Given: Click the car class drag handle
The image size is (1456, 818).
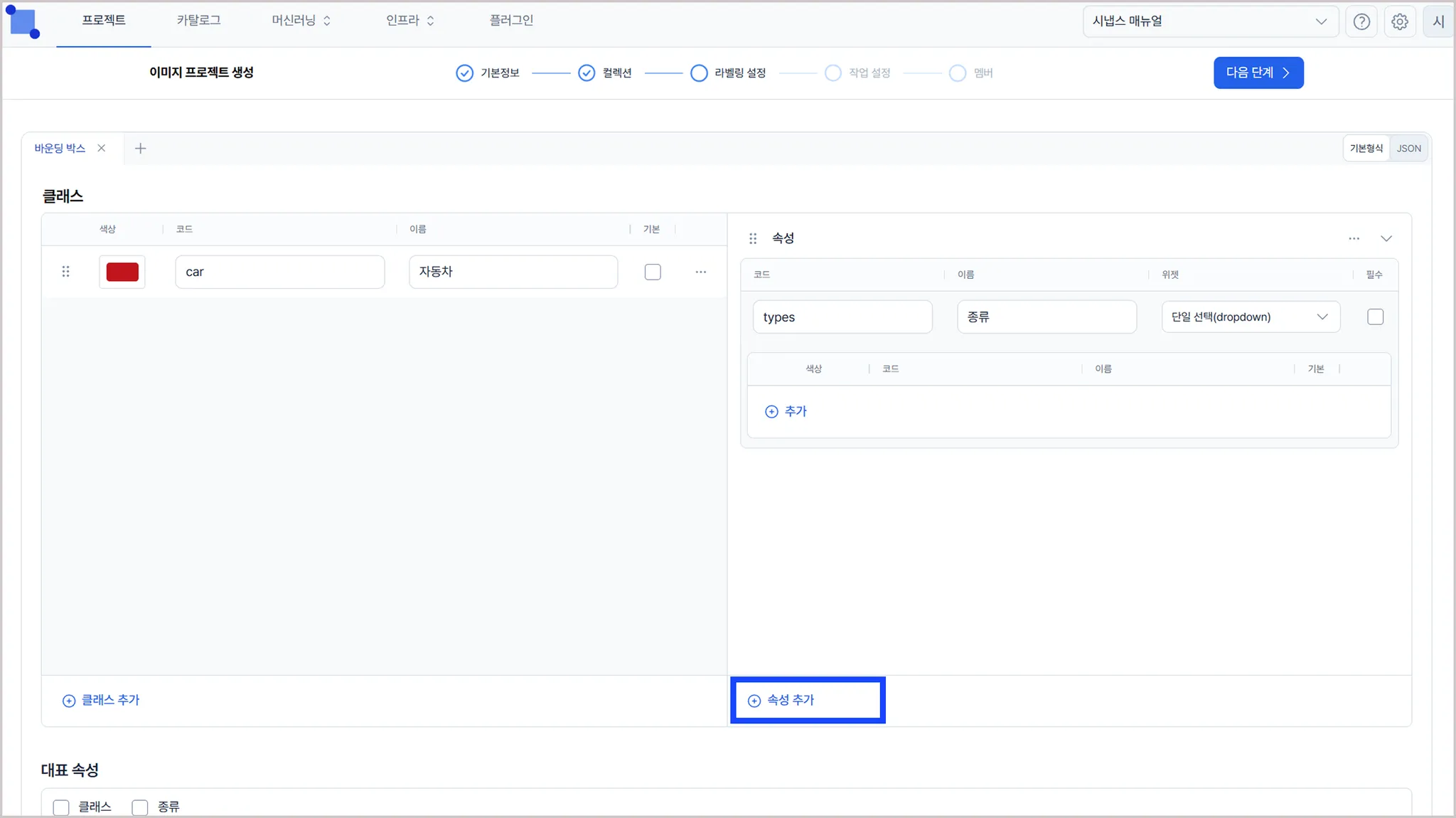Looking at the screenshot, I should [65, 272].
